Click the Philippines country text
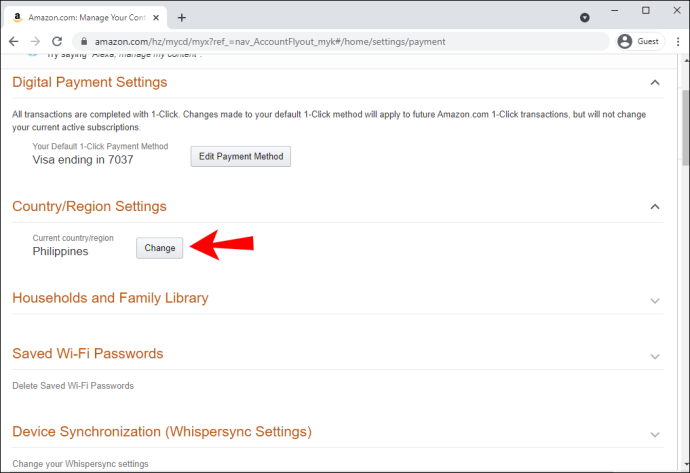The width and height of the screenshot is (690, 473). (x=60, y=251)
